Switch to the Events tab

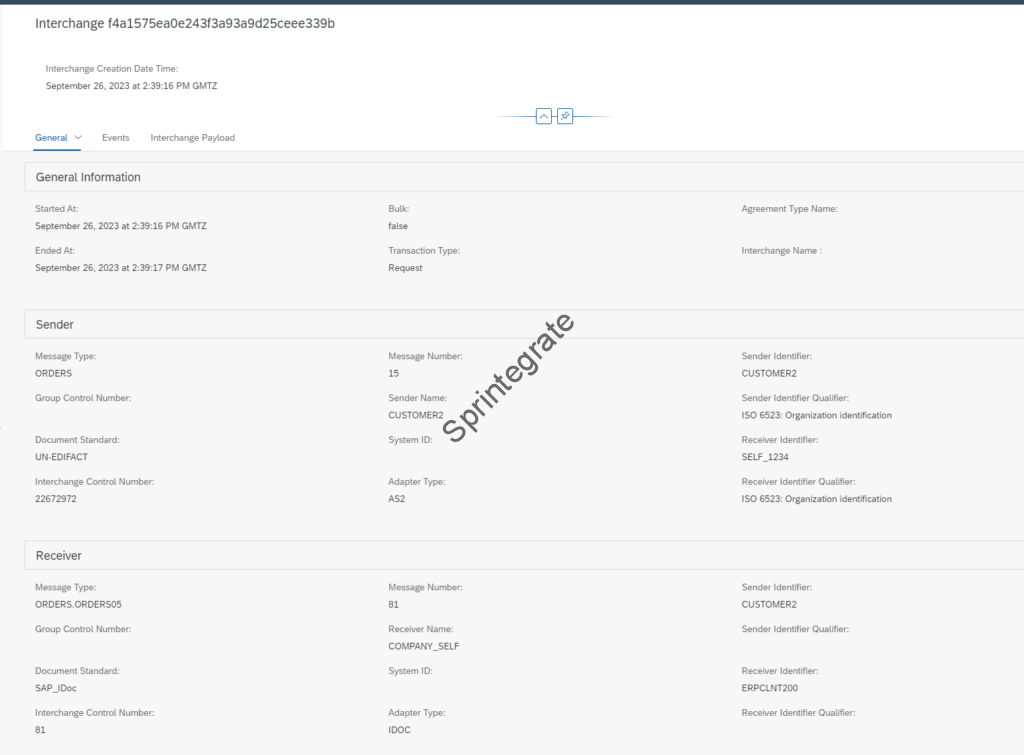[115, 137]
